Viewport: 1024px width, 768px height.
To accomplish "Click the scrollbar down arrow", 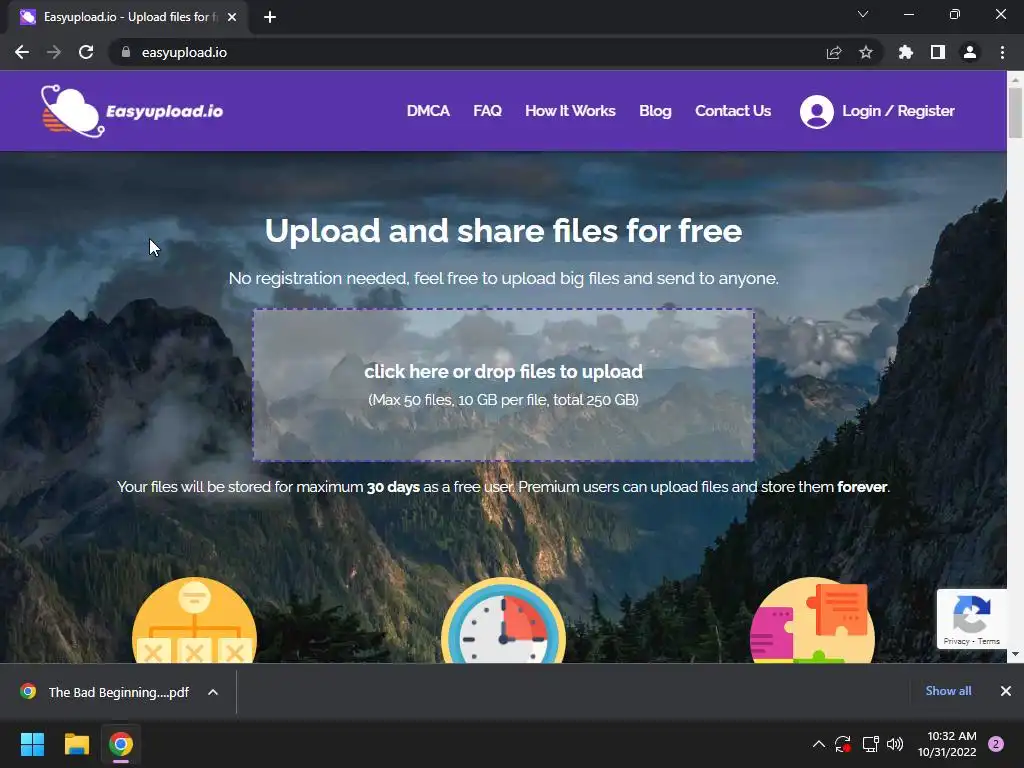I will 1015,654.
